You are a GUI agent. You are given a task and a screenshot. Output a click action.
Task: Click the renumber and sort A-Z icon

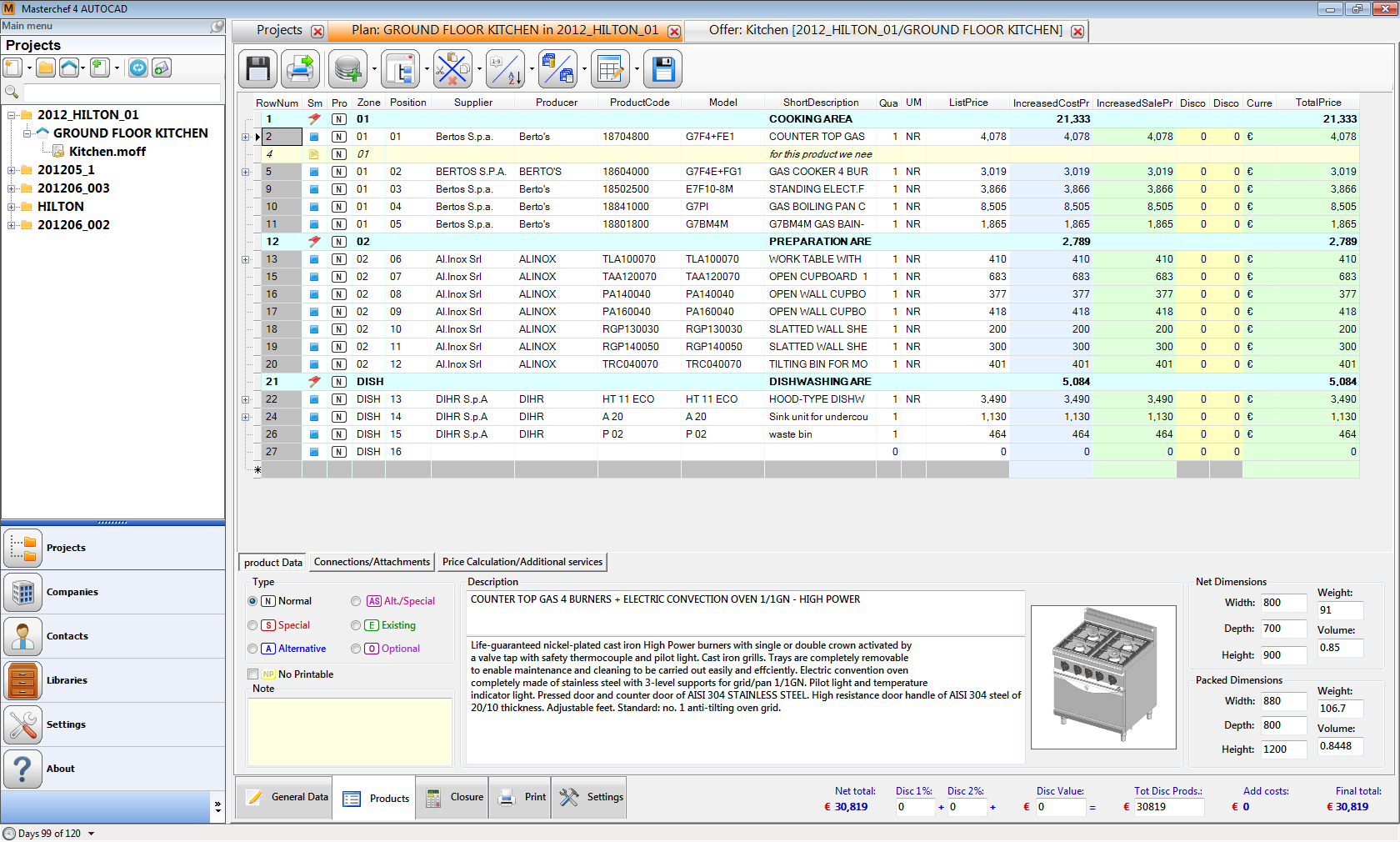point(505,69)
